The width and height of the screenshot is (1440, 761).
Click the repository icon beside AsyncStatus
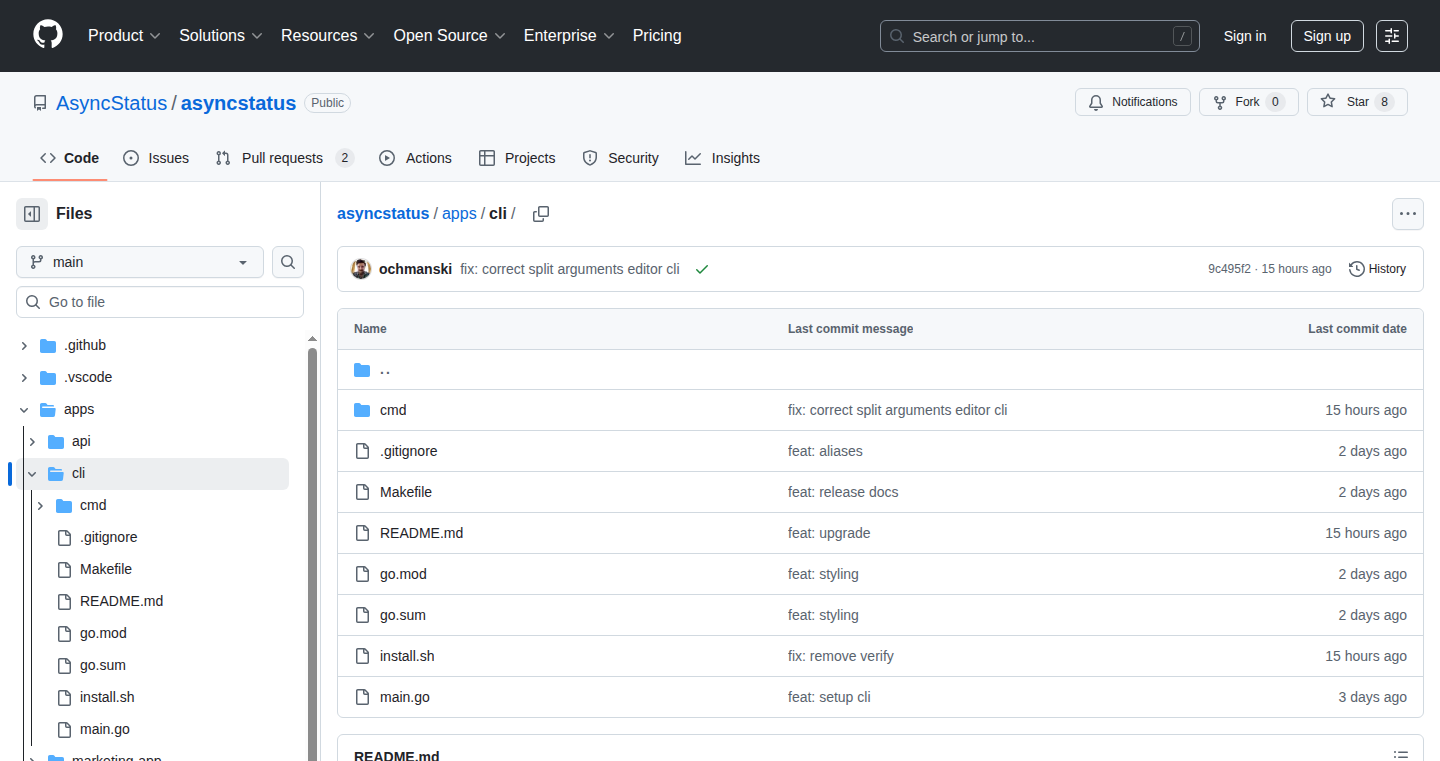point(40,103)
